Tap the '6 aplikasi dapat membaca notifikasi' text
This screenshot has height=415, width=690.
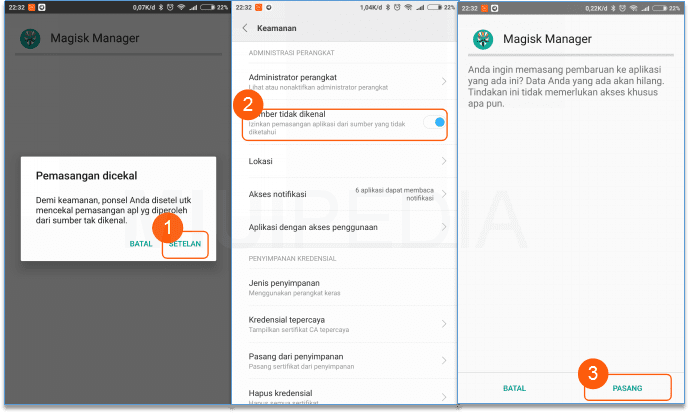pos(394,194)
